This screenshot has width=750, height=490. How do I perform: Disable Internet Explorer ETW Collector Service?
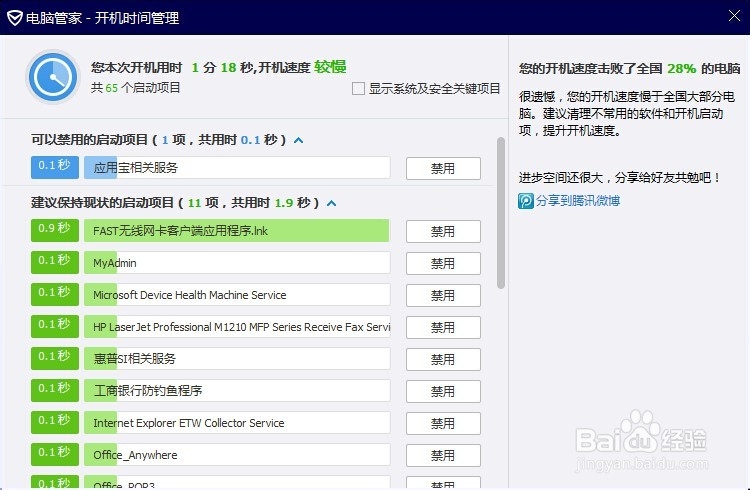pyautogui.click(x=443, y=423)
